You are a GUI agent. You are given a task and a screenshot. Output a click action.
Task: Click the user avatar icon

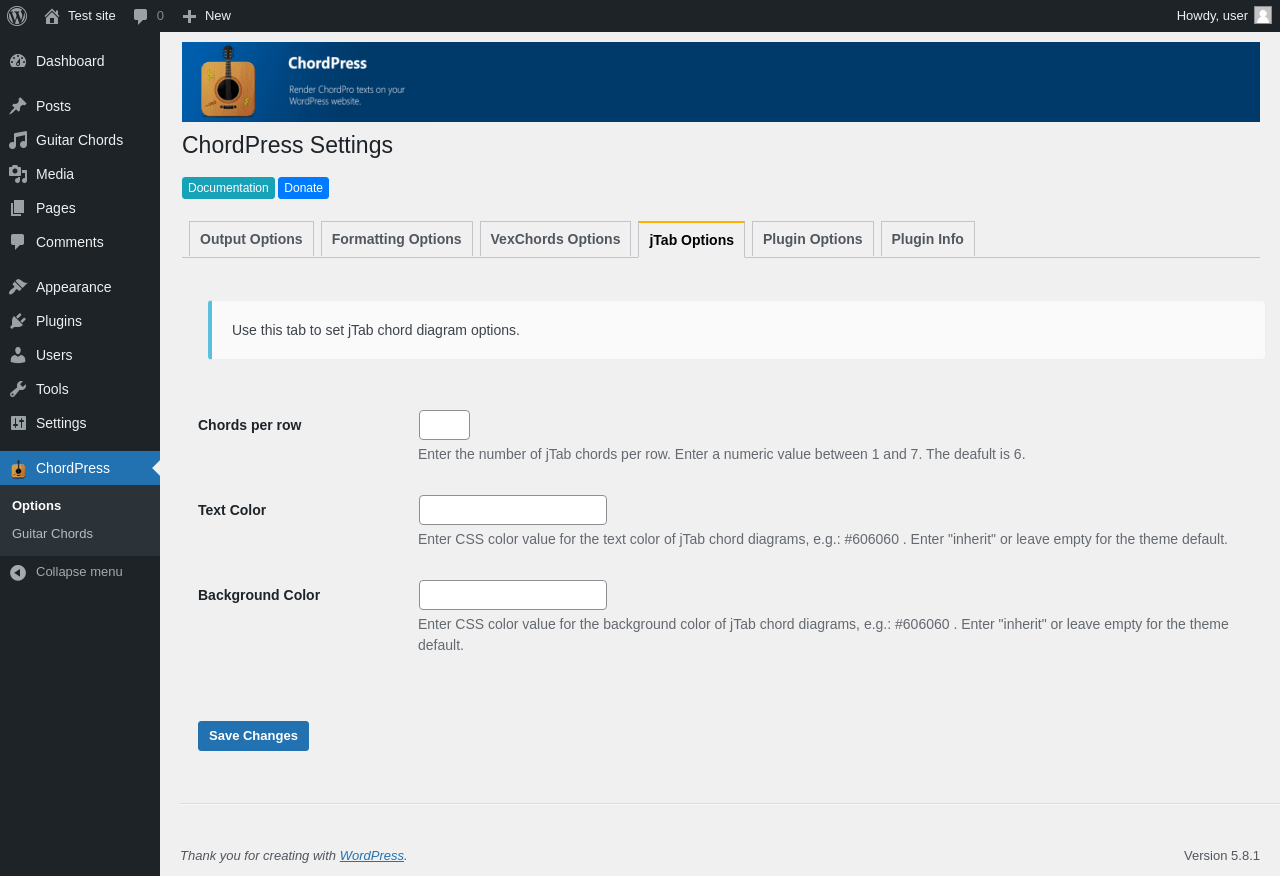click(1263, 15)
